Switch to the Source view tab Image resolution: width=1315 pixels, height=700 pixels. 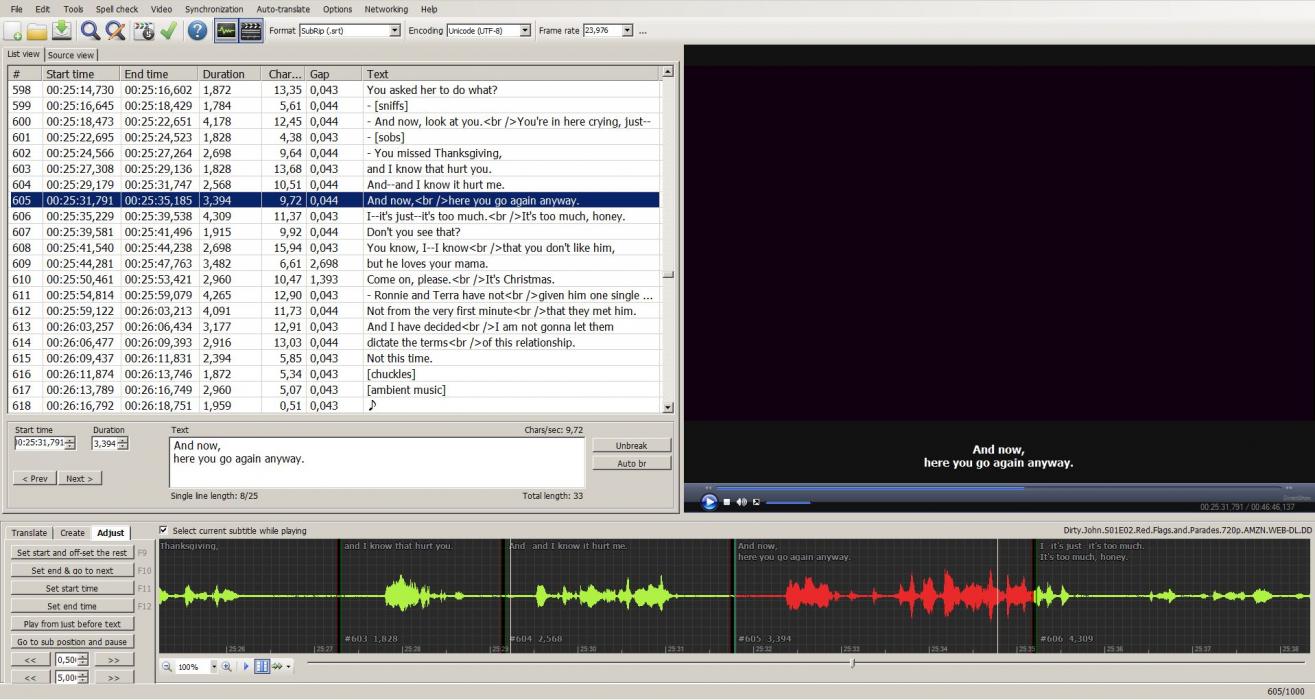(71, 55)
